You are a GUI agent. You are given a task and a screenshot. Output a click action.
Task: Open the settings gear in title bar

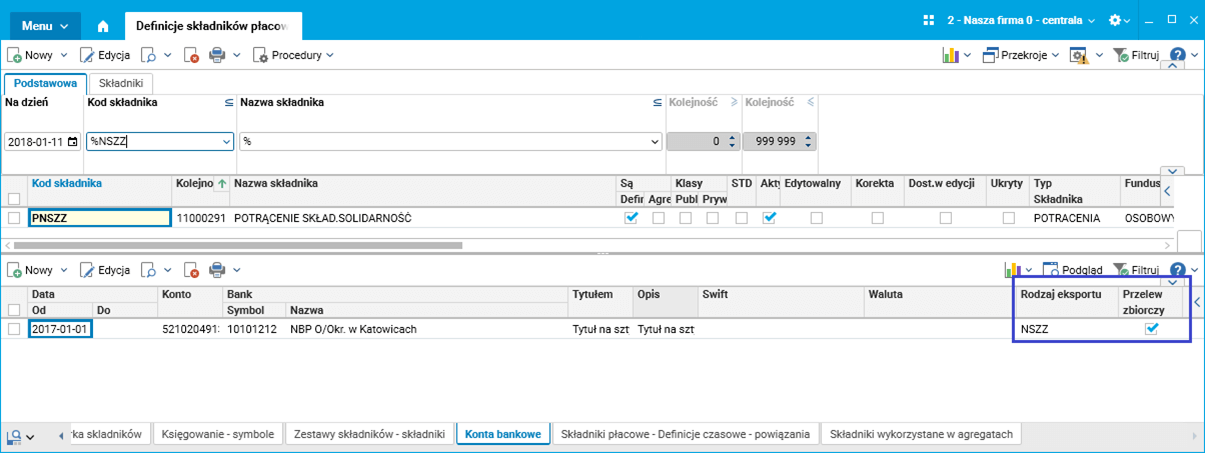[x=1115, y=20]
